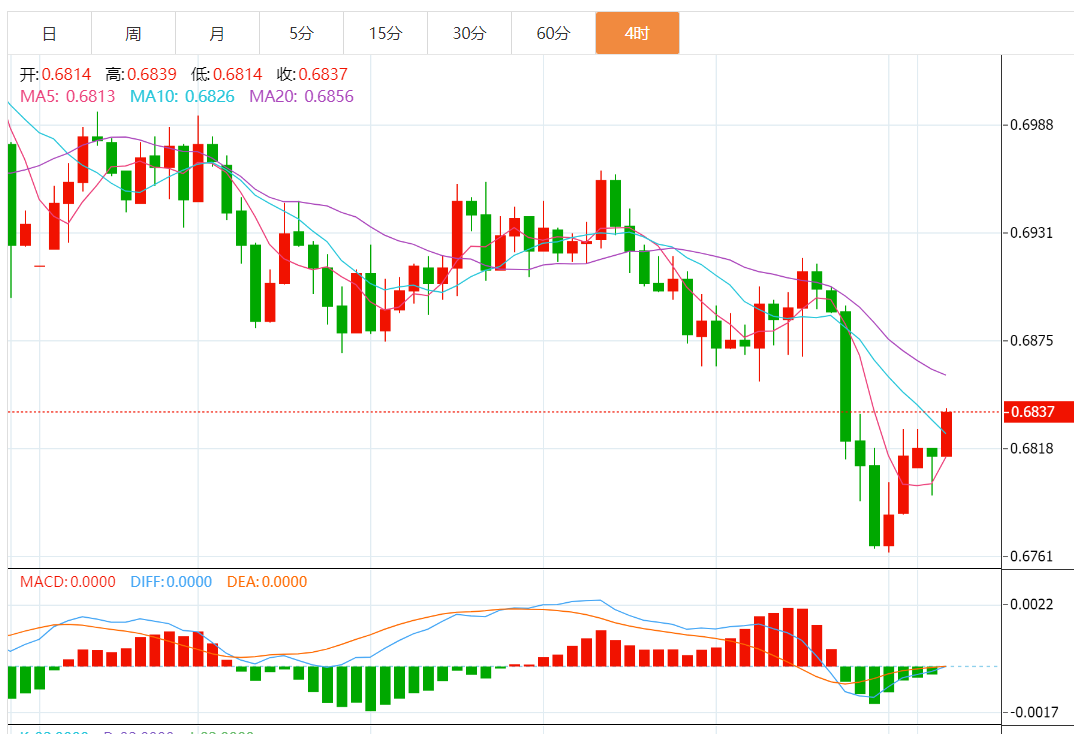The height and width of the screenshot is (734, 1074).
Task: Click the MA10: 0.6826 indicator label
Action: coord(182,97)
